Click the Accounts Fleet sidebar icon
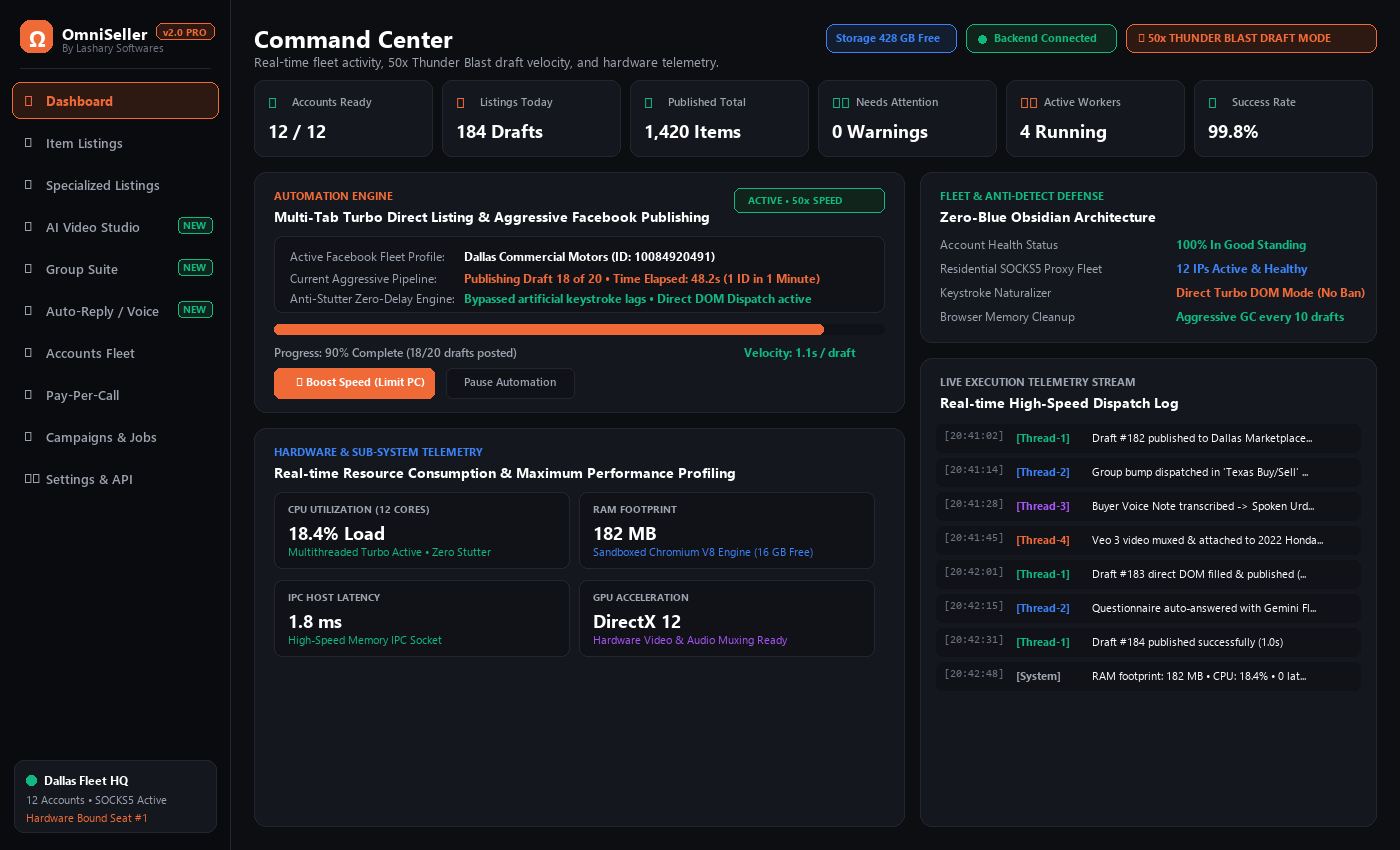 29,353
